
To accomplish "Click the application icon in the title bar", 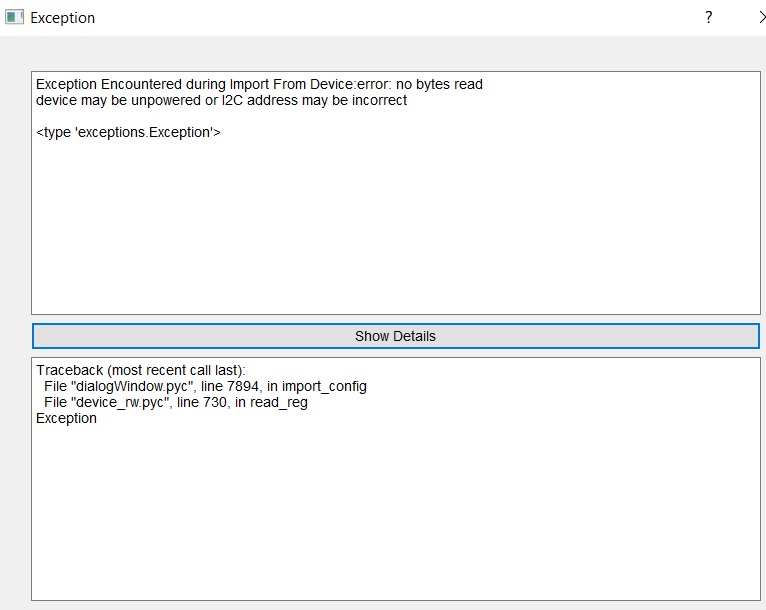I will click(x=14, y=18).
